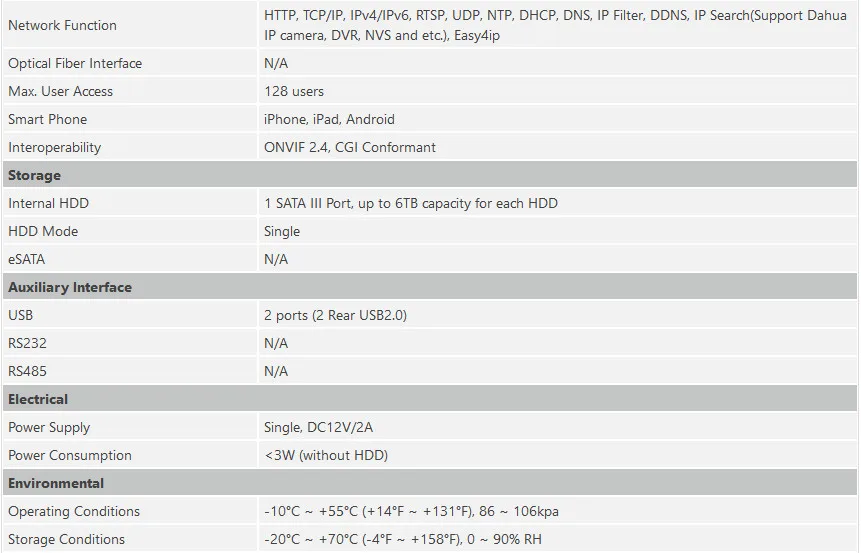861x553 pixels.
Task: Click the 1 SATA III Port description
Action: coord(411,204)
